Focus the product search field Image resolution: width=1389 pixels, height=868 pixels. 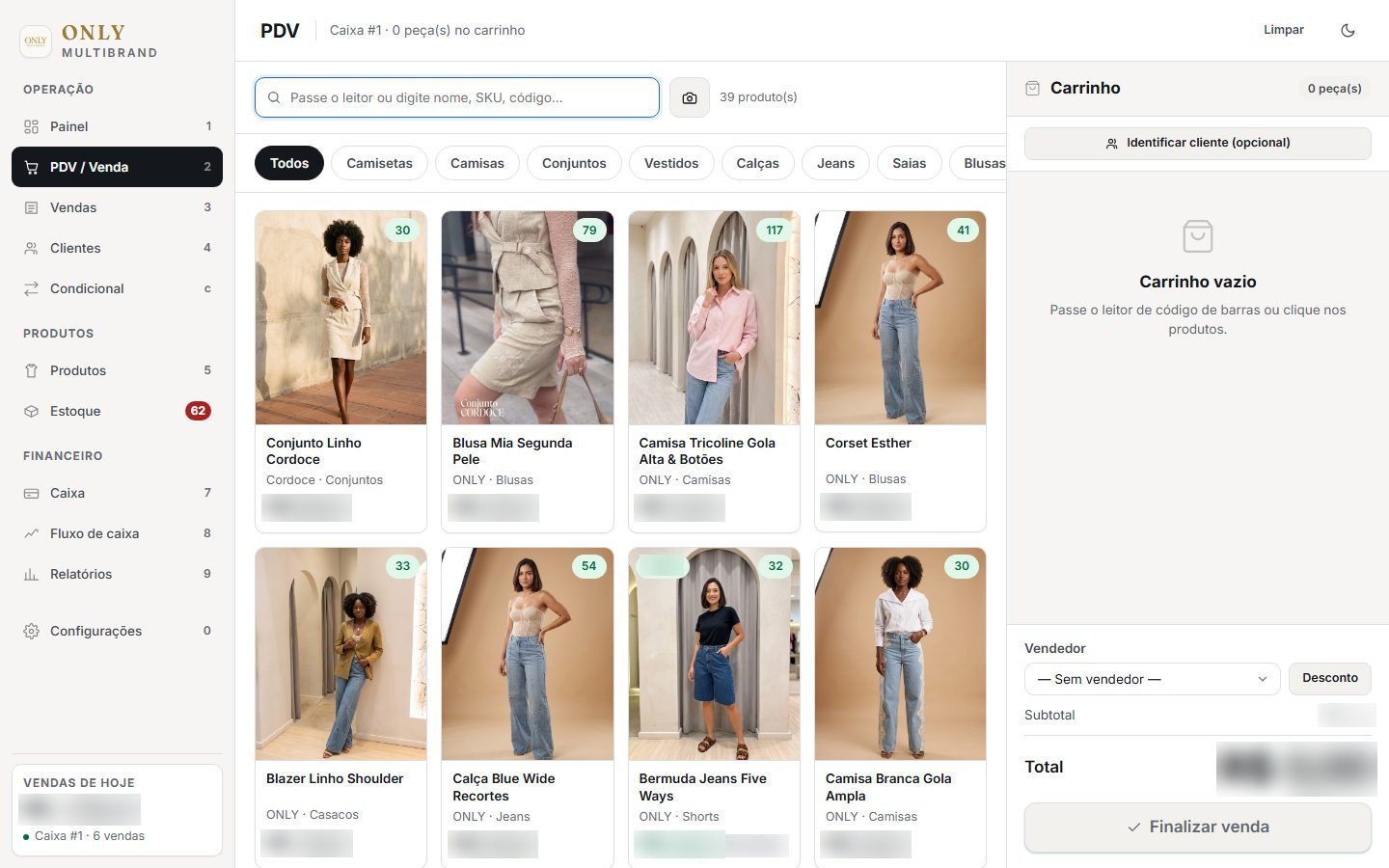[457, 97]
